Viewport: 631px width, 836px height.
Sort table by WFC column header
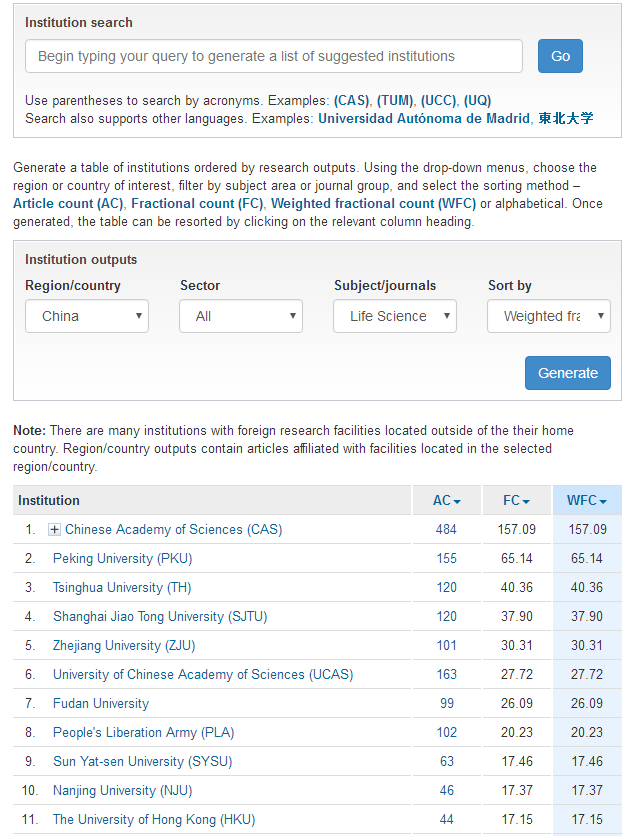tap(587, 501)
